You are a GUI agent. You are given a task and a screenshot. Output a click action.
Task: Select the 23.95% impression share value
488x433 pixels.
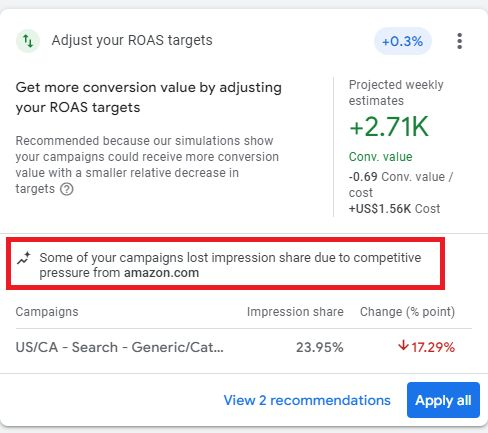pyautogui.click(x=320, y=347)
